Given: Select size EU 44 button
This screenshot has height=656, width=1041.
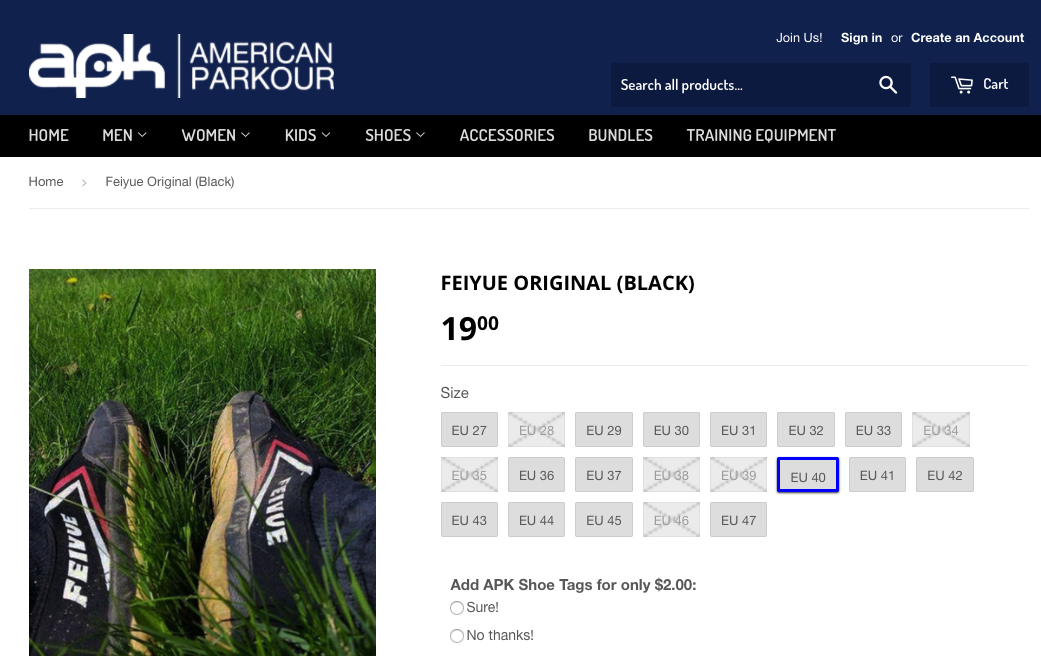Looking at the screenshot, I should click(536, 520).
